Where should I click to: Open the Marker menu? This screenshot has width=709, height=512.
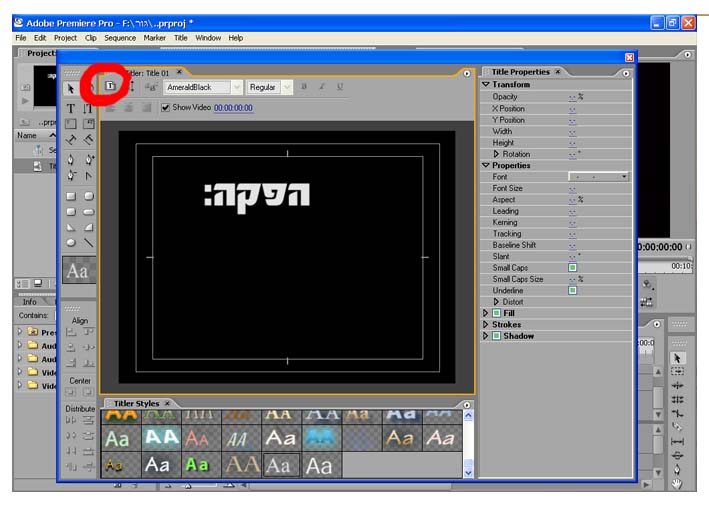tap(155, 38)
